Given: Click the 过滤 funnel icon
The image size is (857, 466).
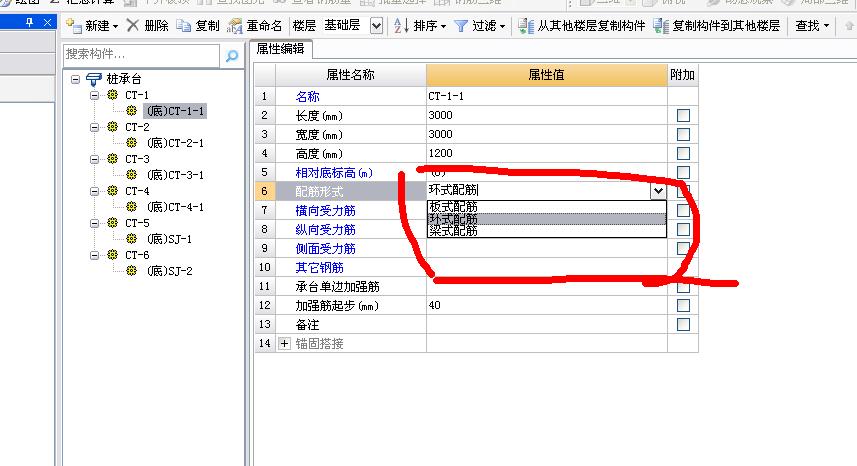Looking at the screenshot, I should pos(461,26).
